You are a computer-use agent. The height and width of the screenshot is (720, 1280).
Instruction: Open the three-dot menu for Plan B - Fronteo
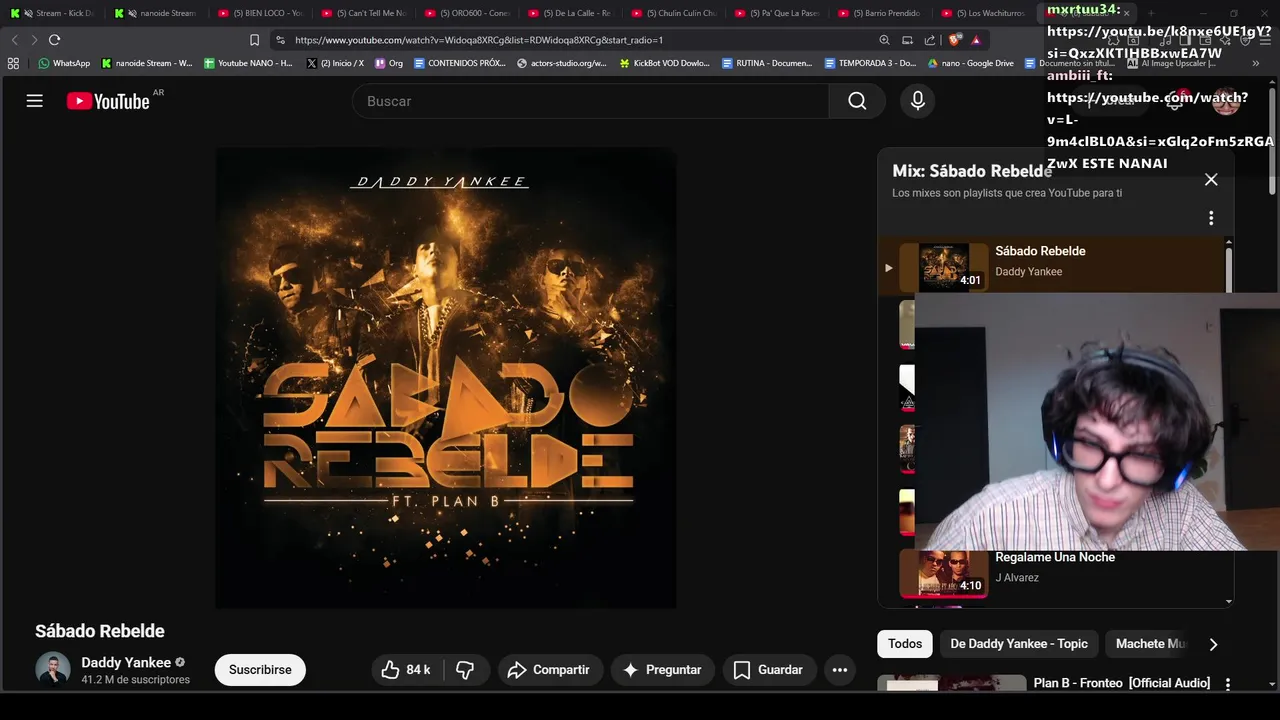point(1228,684)
